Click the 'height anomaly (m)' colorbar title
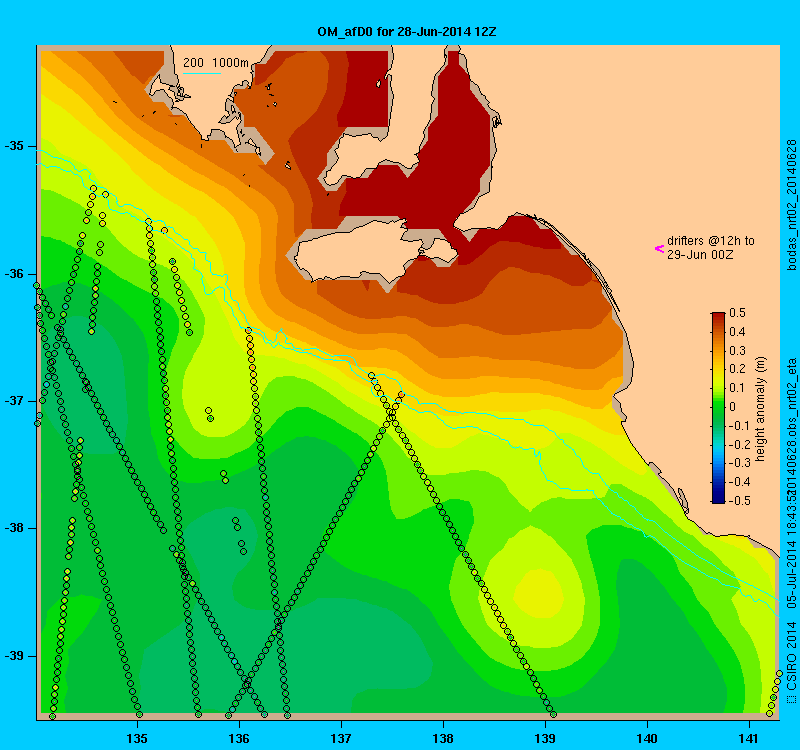The width and height of the screenshot is (800, 750). tap(760, 409)
